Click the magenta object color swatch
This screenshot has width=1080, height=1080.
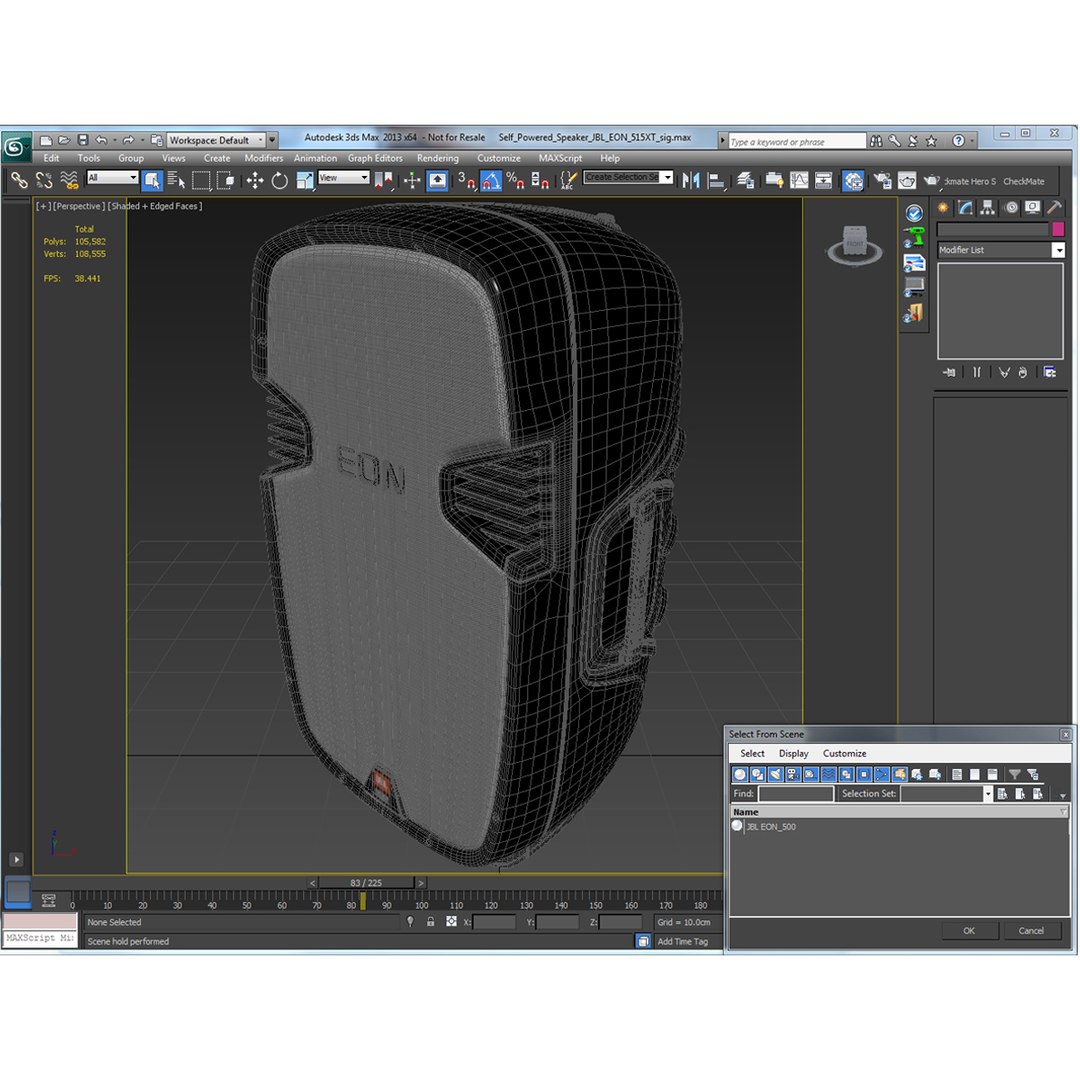[x=1059, y=229]
